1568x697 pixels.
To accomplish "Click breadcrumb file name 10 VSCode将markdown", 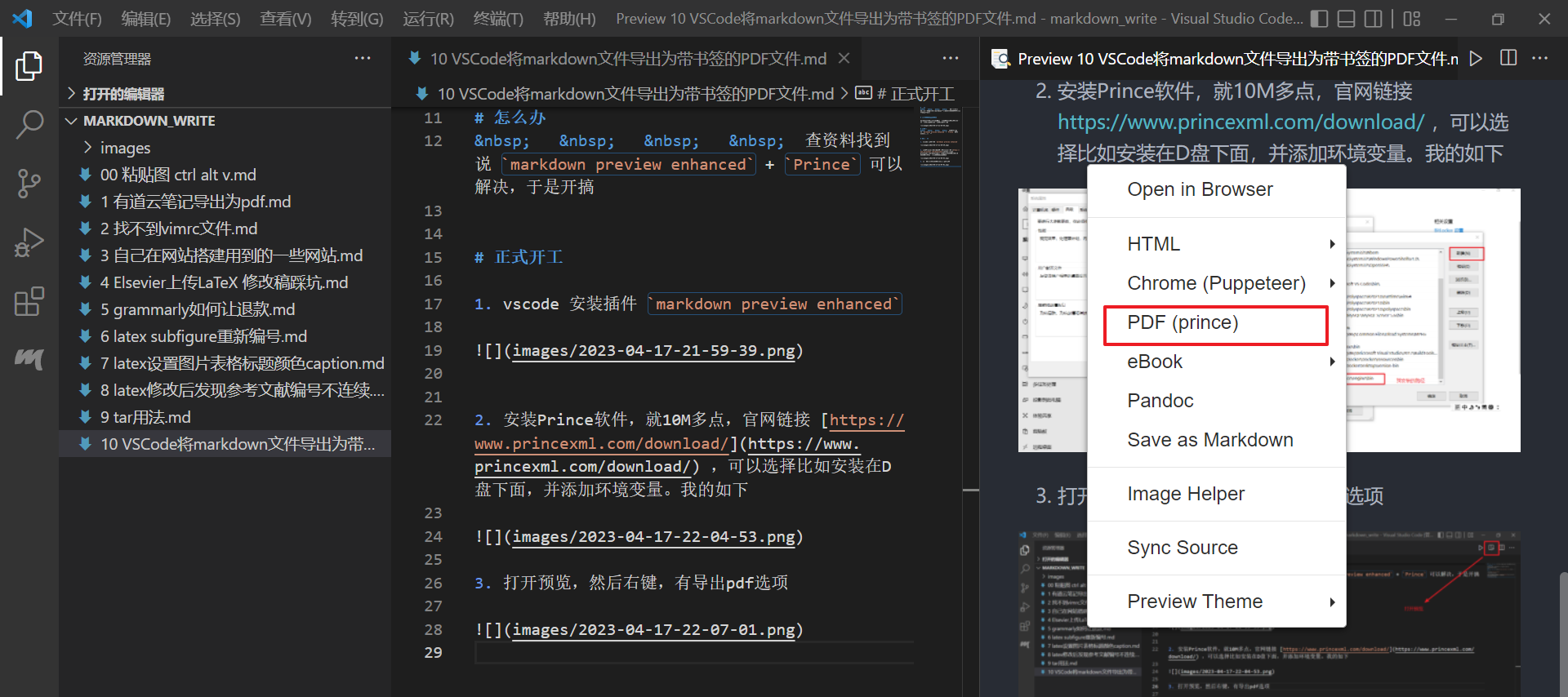I will pos(635,94).
